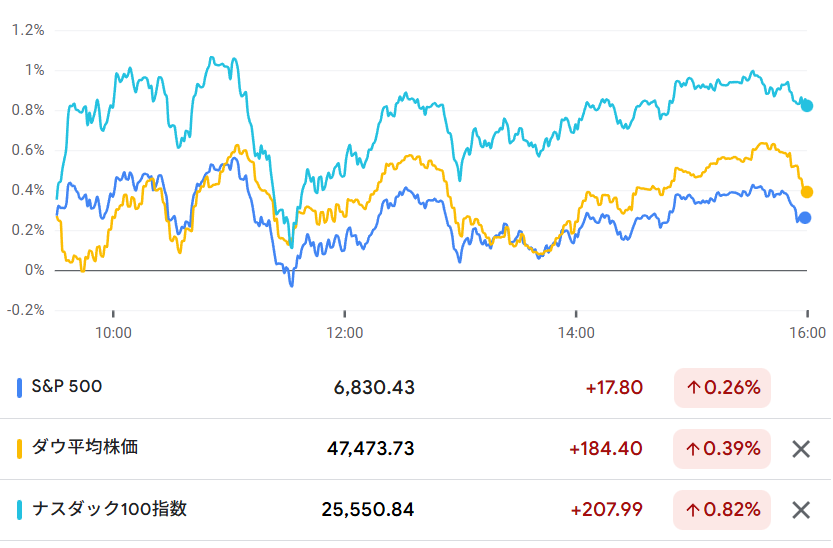Click the S&P 500 price 6,830.43
The height and width of the screenshot is (548, 833).
[374, 388]
